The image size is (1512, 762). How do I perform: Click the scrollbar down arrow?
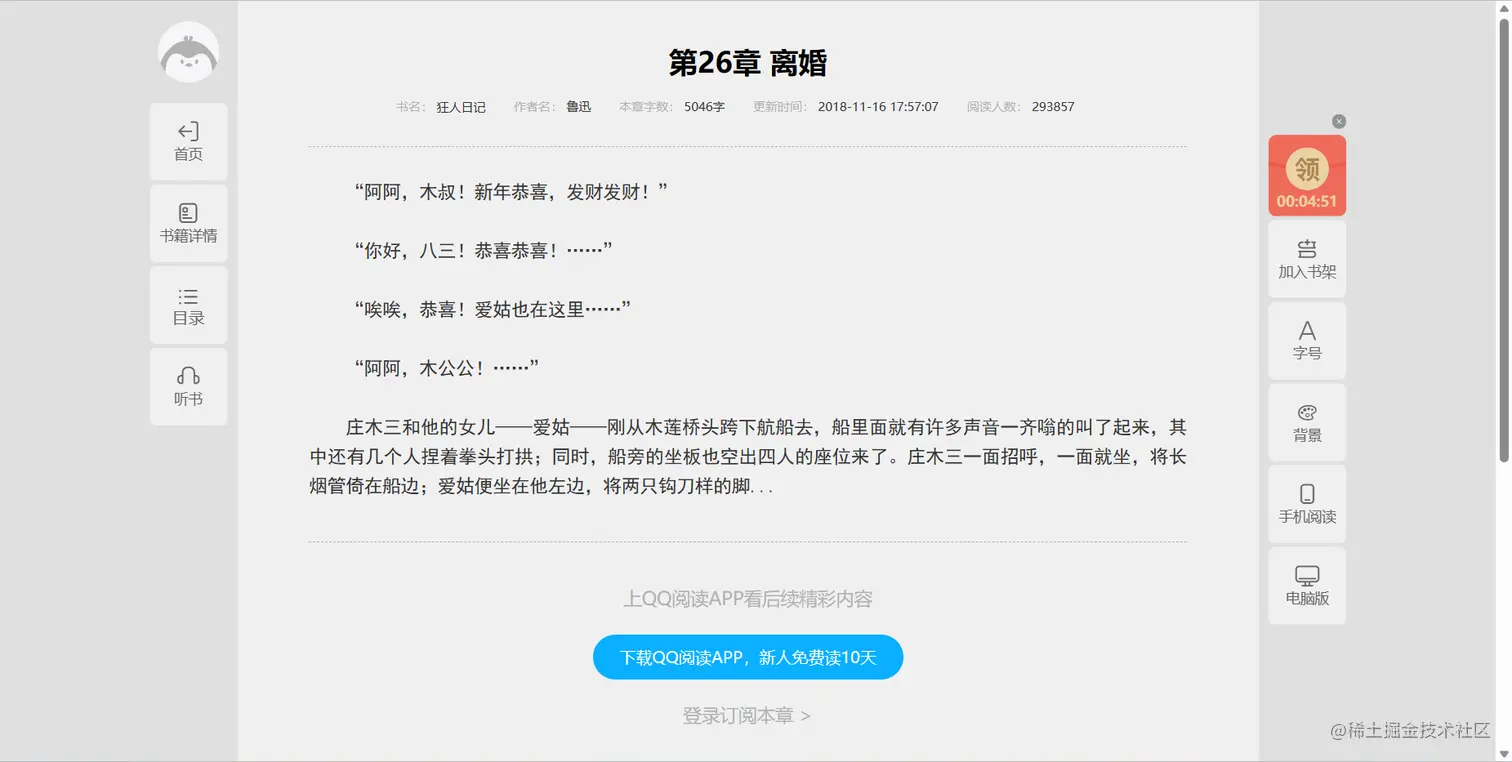click(x=1503, y=753)
